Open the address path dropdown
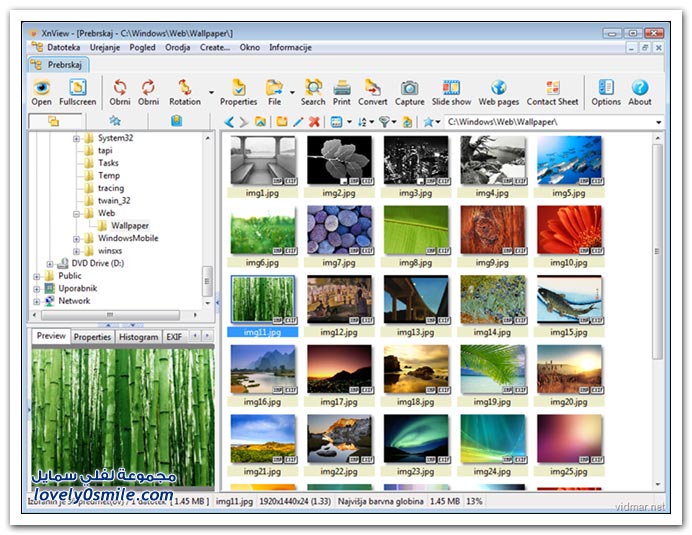This screenshot has width=692, height=535. tap(658, 122)
